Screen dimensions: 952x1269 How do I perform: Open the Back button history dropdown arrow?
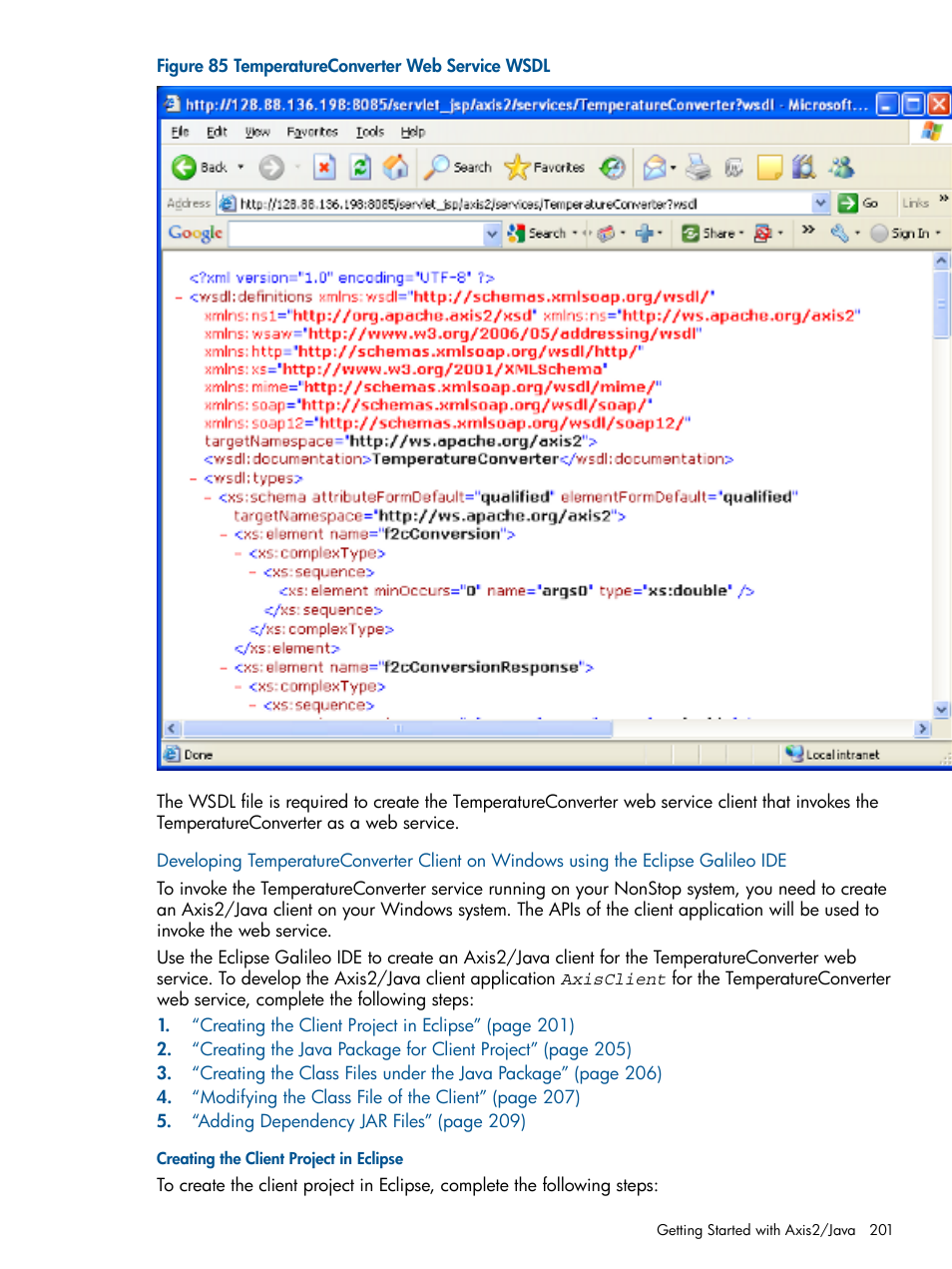point(240,168)
